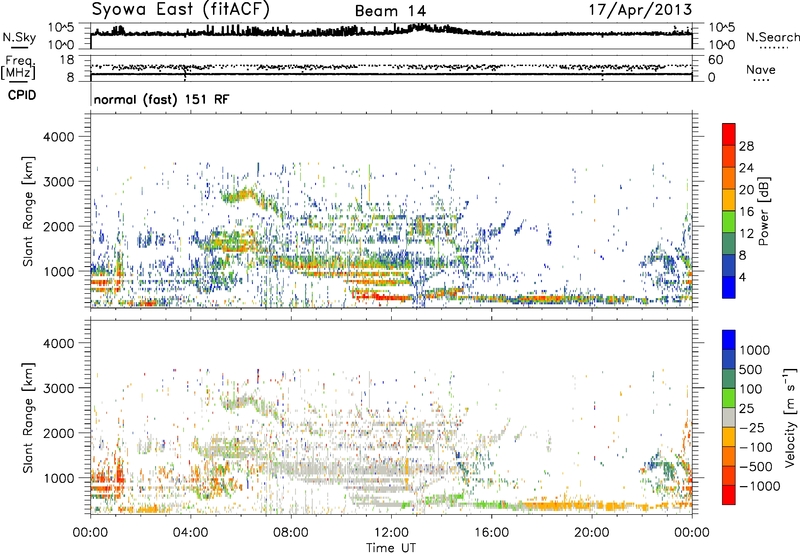The width and height of the screenshot is (800, 554).
Task: Click the '28' tick on Power colorbar
Action: 746,146
